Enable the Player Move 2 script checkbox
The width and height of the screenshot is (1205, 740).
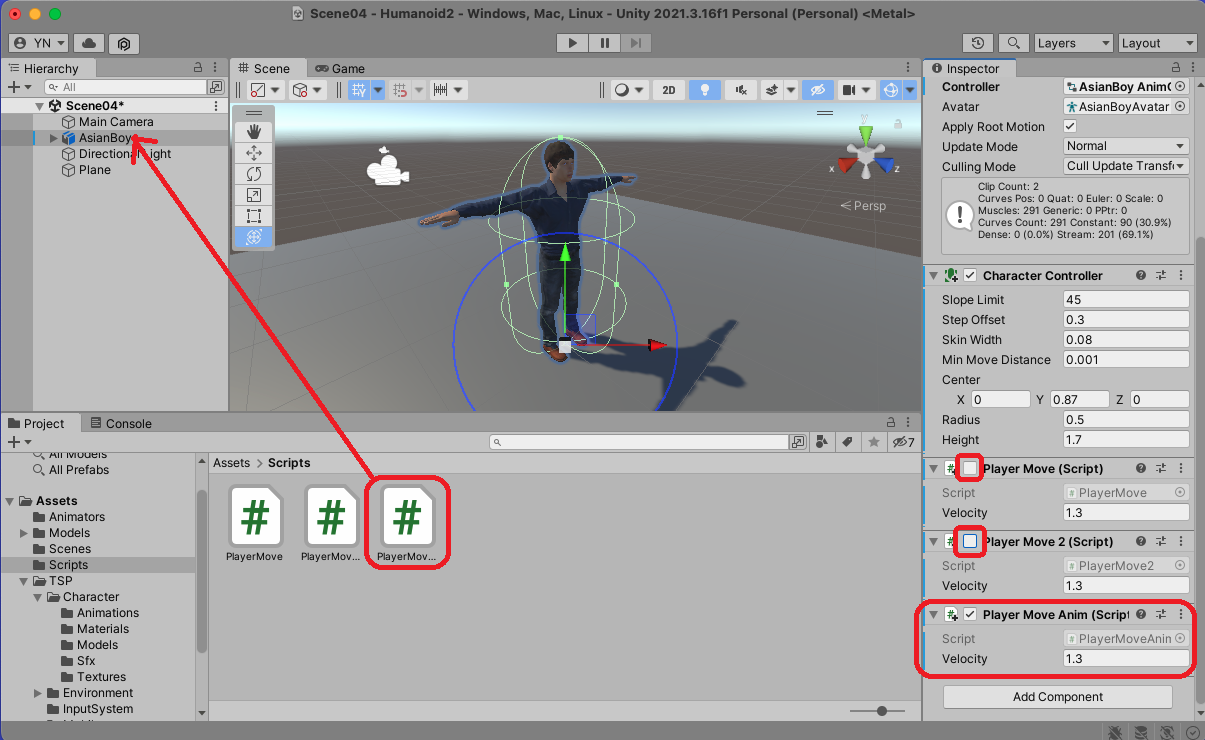pyautogui.click(x=970, y=541)
